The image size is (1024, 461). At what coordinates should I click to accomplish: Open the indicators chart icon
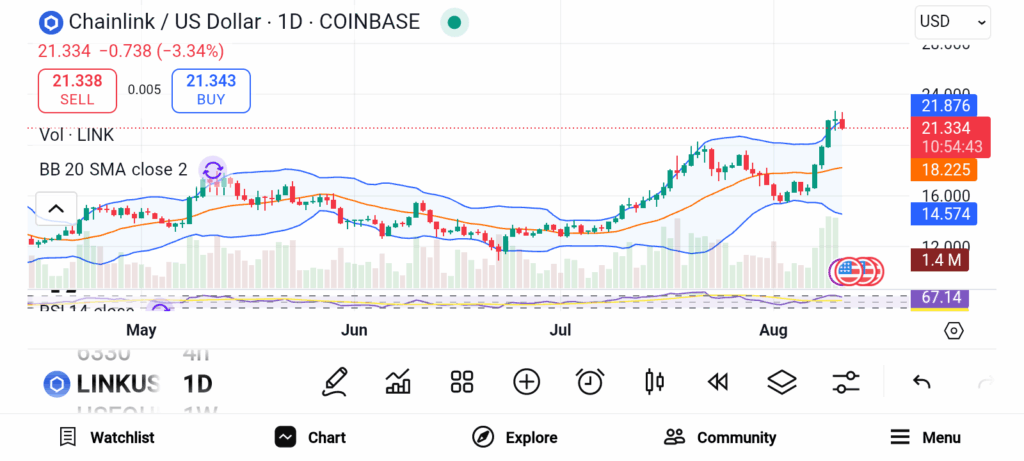[398, 381]
